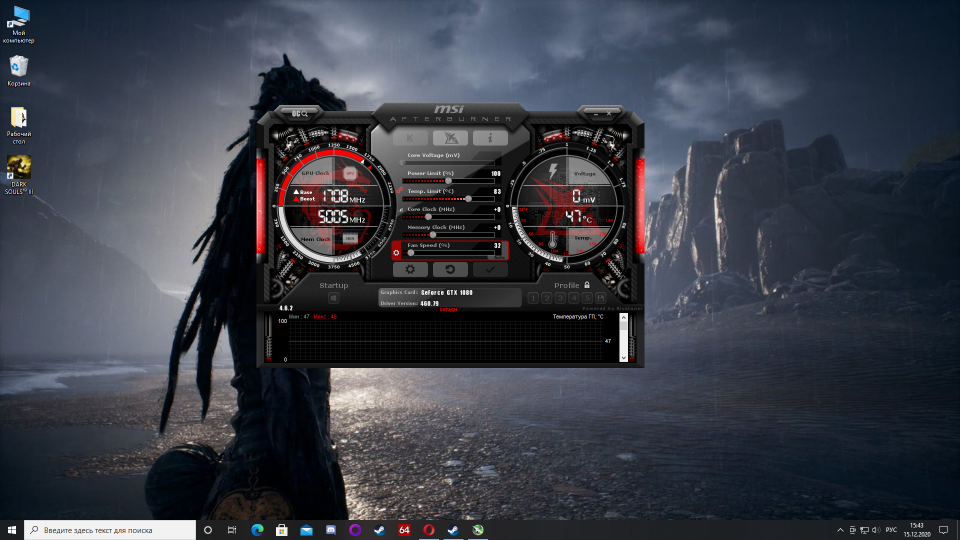This screenshot has width=960, height=540.
Task: Save profile with floppy disk icon
Action: coord(601,298)
